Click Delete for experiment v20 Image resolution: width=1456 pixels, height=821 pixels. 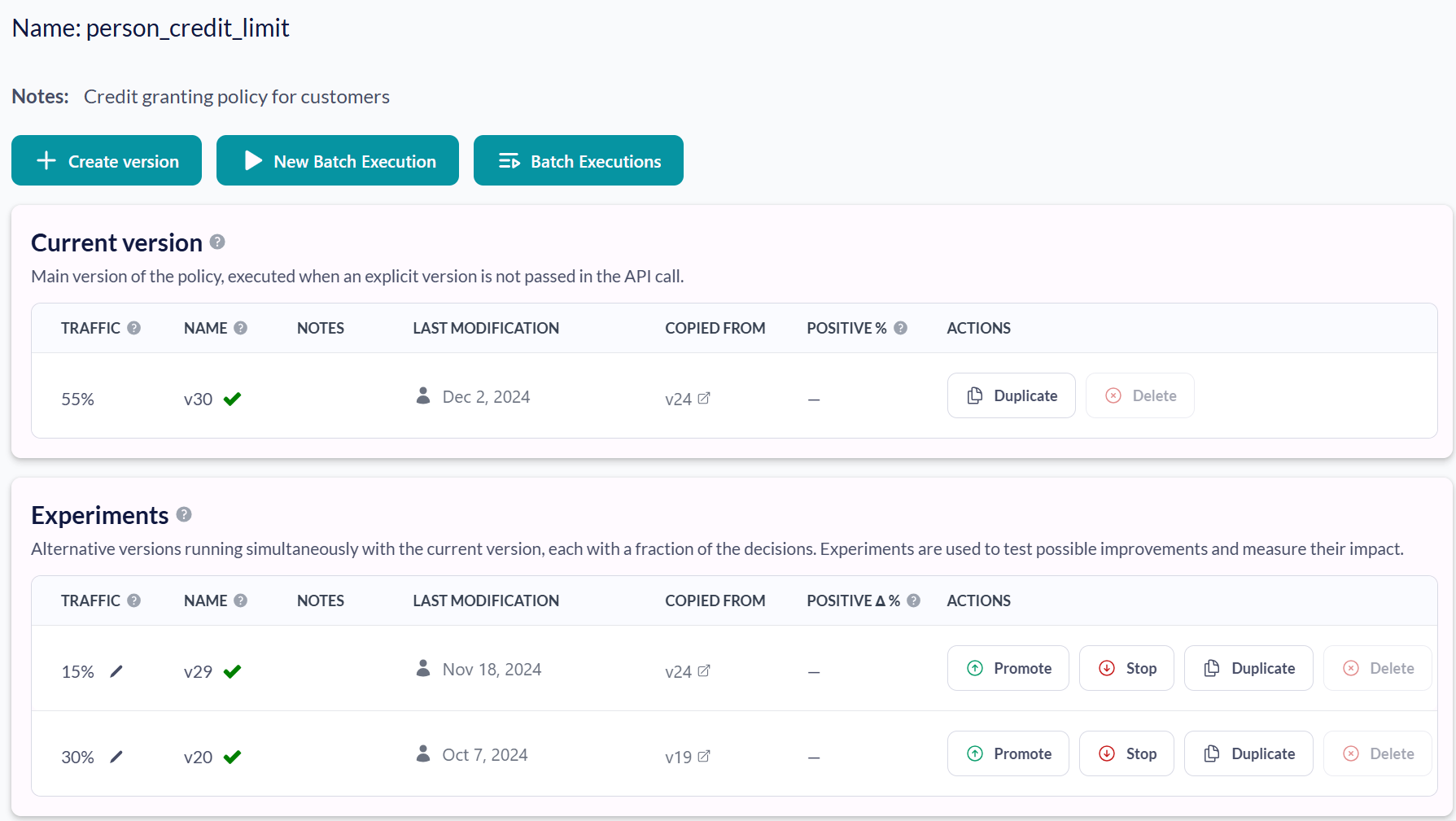1378,753
